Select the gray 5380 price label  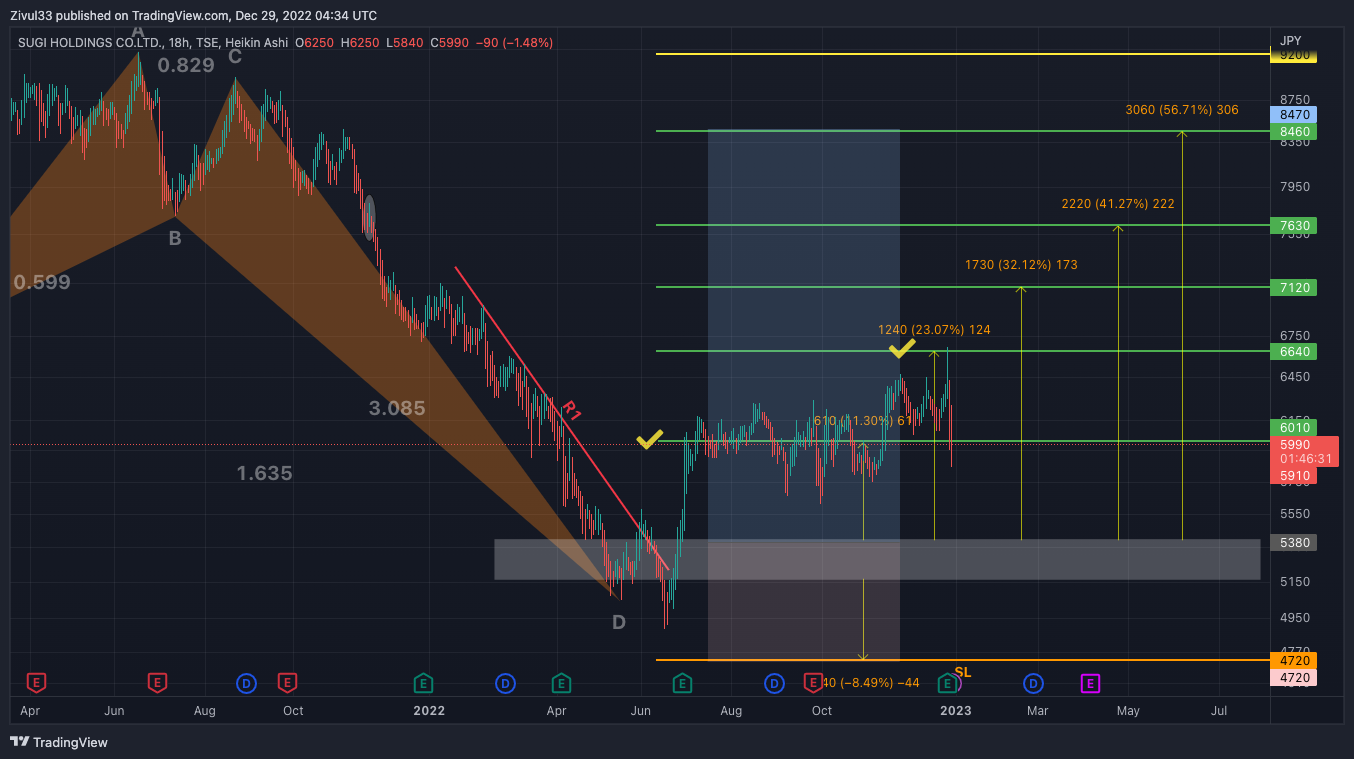[x=1294, y=542]
